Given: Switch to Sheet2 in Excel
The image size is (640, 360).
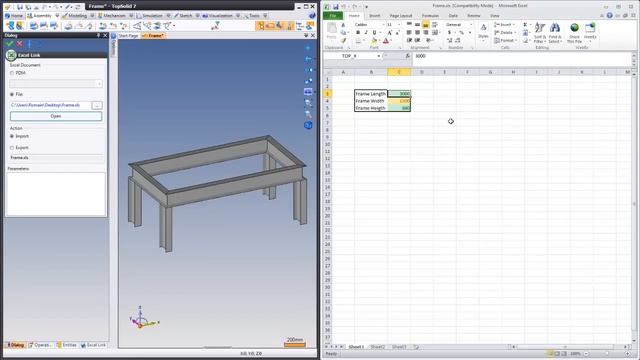Looking at the screenshot, I should tap(378, 347).
